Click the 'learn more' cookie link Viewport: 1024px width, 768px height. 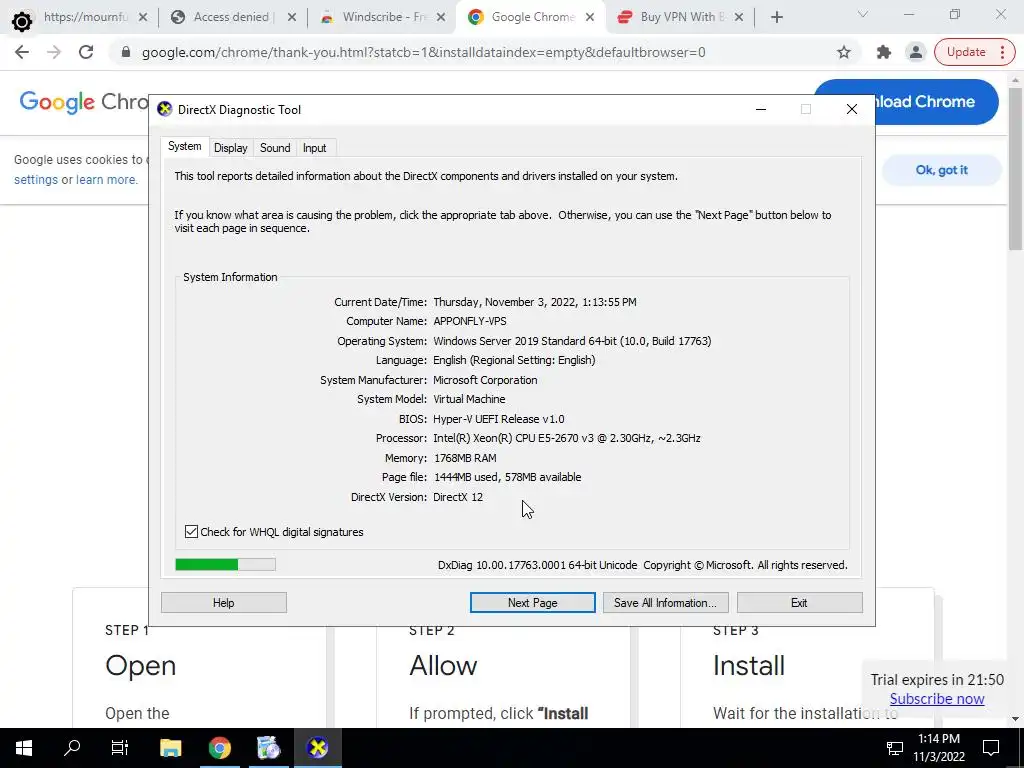pos(106,180)
